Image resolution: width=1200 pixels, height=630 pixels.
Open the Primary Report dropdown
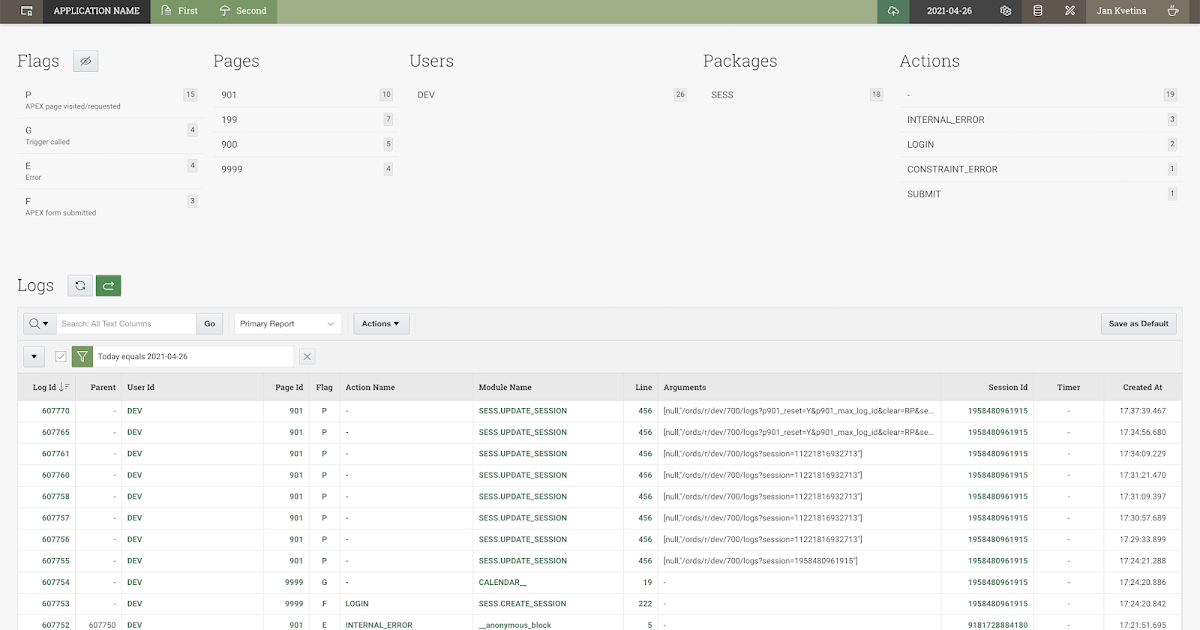click(287, 323)
